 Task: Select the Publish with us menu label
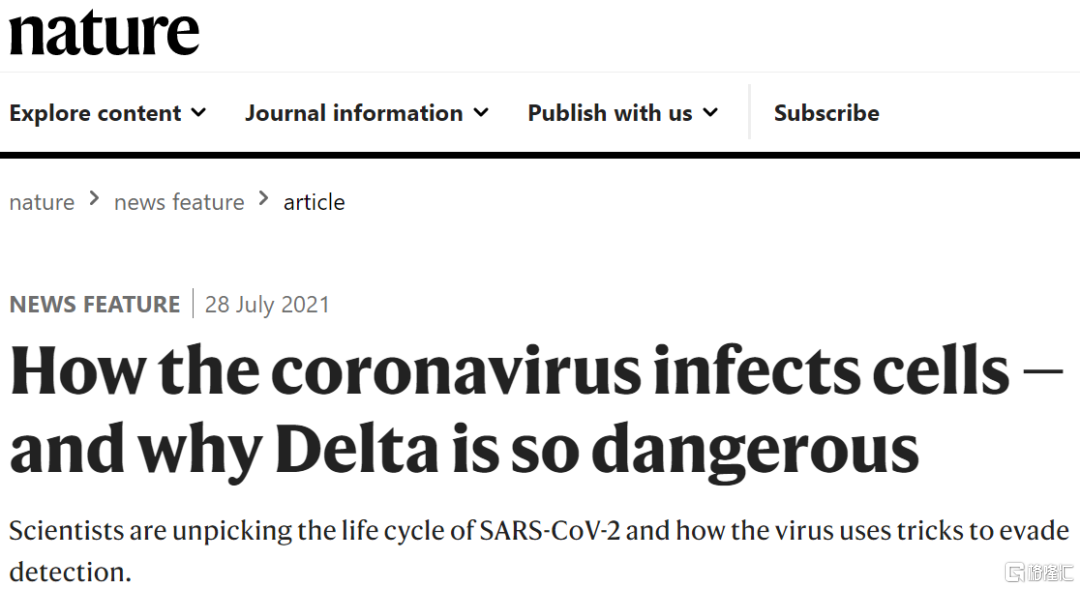(x=609, y=113)
